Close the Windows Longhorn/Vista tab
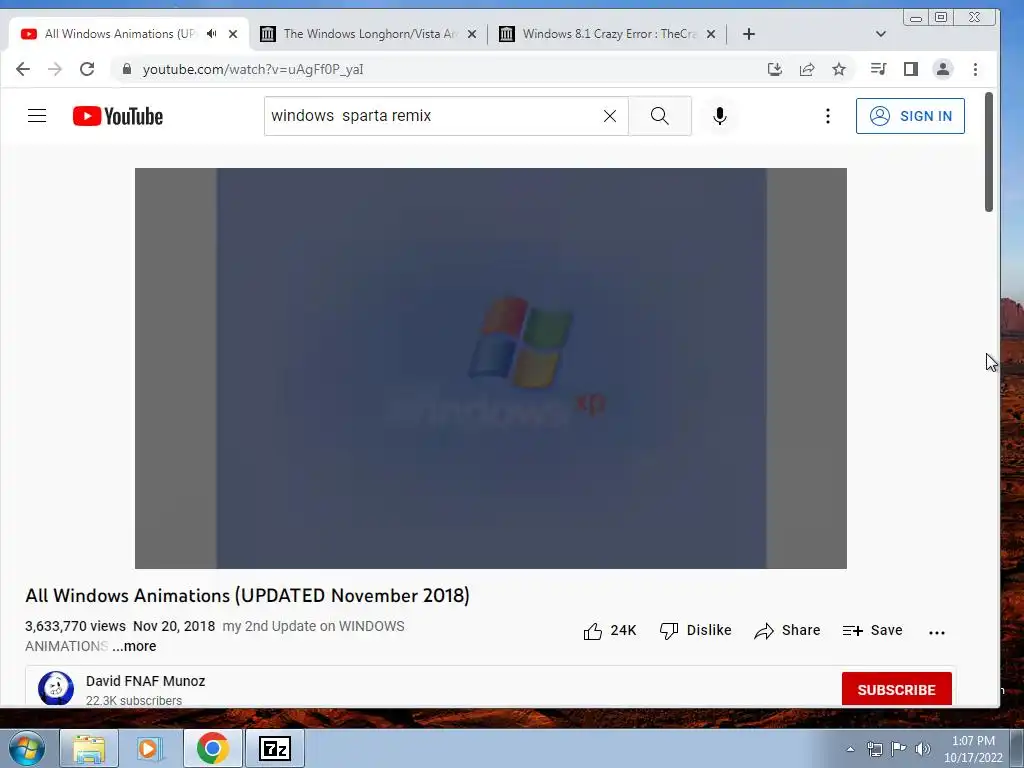Screen dimensions: 1024x768 click(x=472, y=34)
